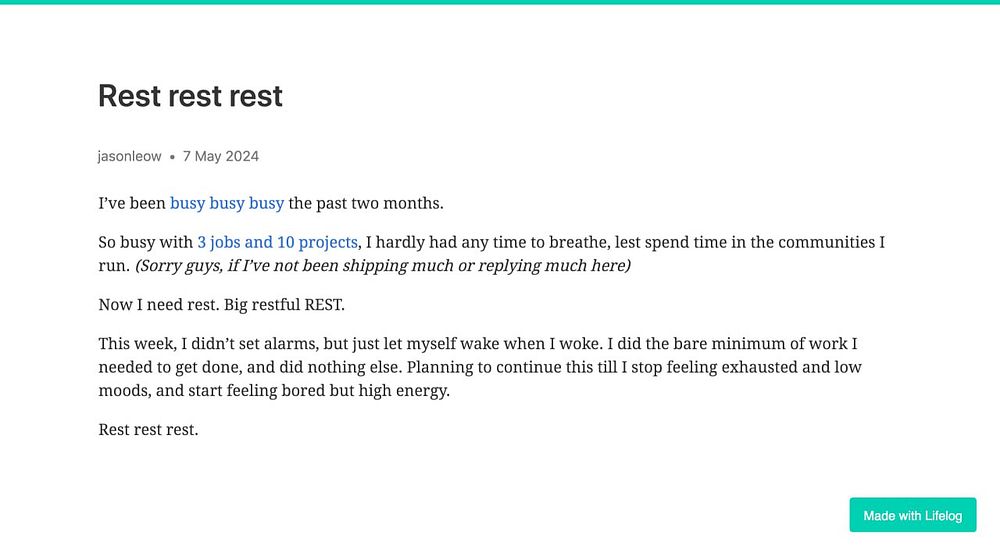Follow the "3 jobs and 10 projects" link
The image size is (1000, 552).
277,242
